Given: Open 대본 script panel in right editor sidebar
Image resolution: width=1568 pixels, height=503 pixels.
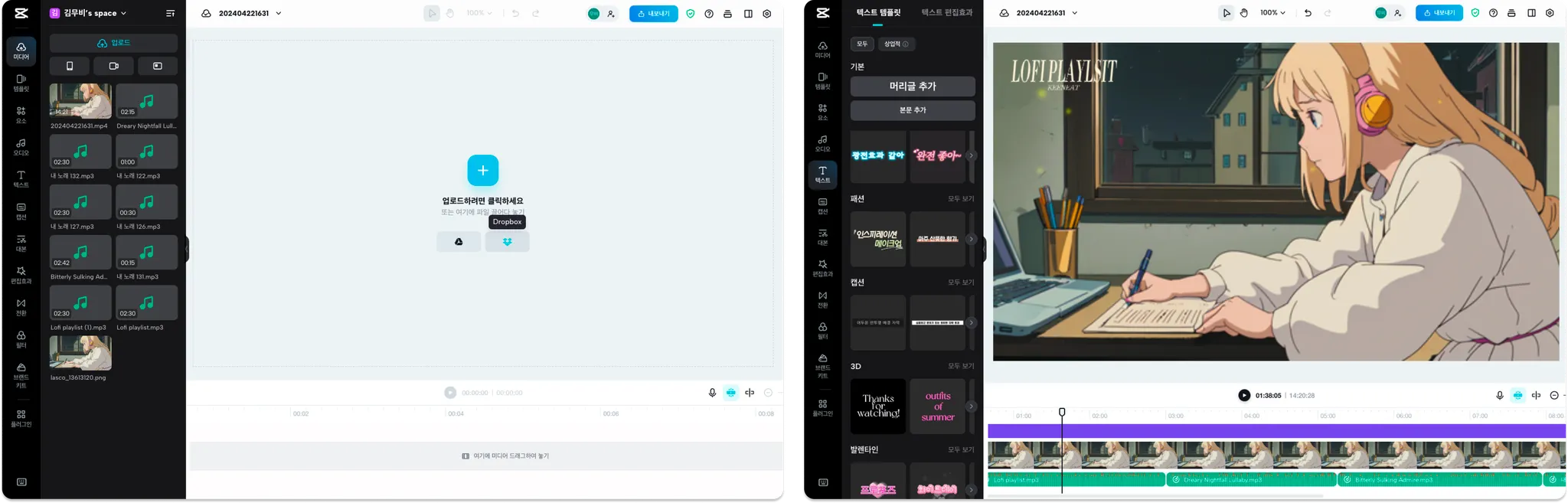Looking at the screenshot, I should click(x=822, y=237).
